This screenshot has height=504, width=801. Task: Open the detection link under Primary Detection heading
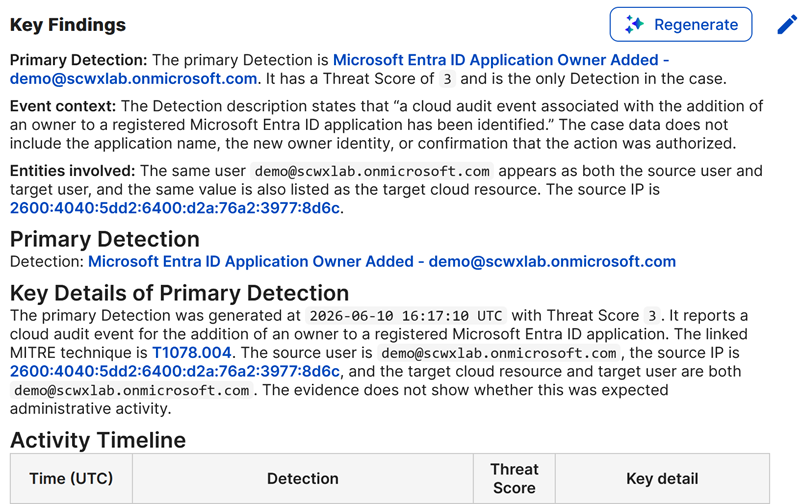pyautogui.click(x=382, y=261)
